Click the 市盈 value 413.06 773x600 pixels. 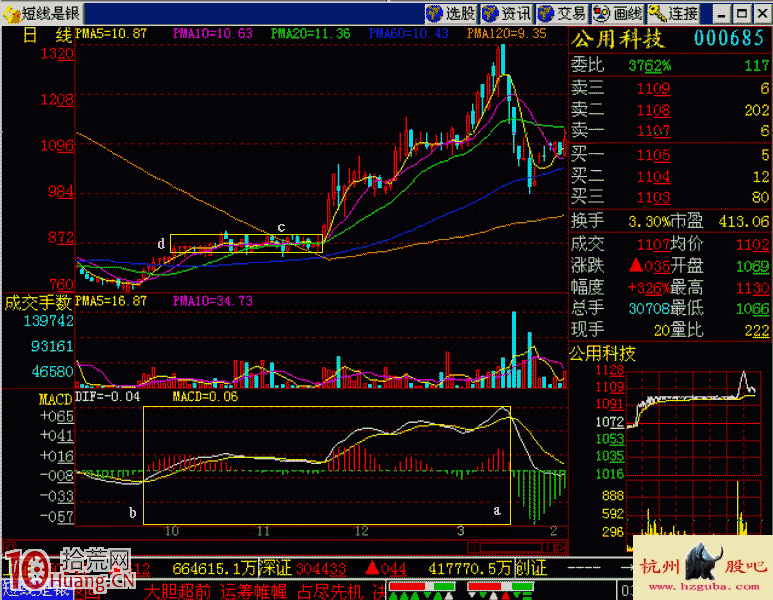click(x=743, y=222)
